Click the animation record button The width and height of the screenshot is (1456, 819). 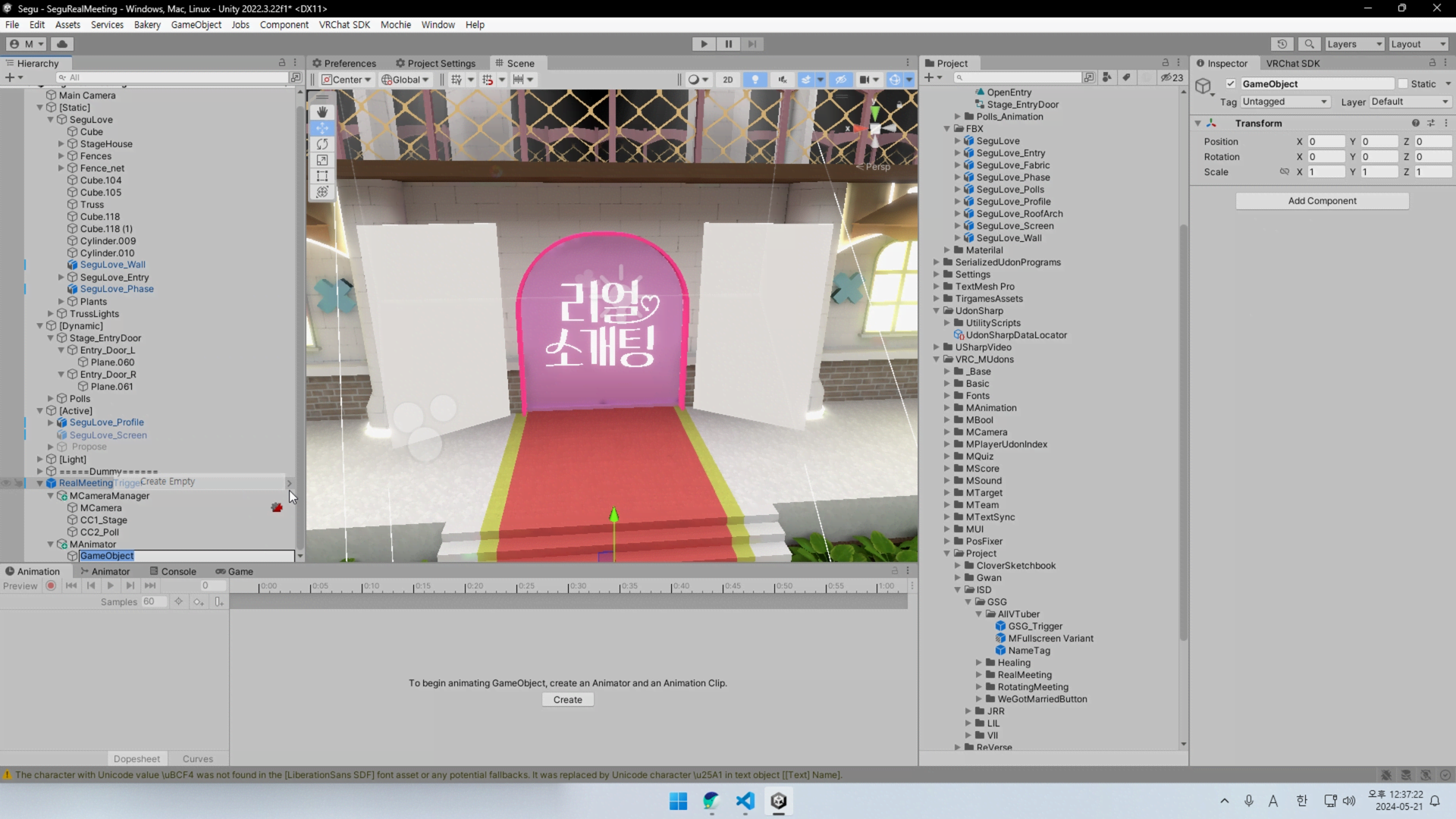[x=51, y=585]
